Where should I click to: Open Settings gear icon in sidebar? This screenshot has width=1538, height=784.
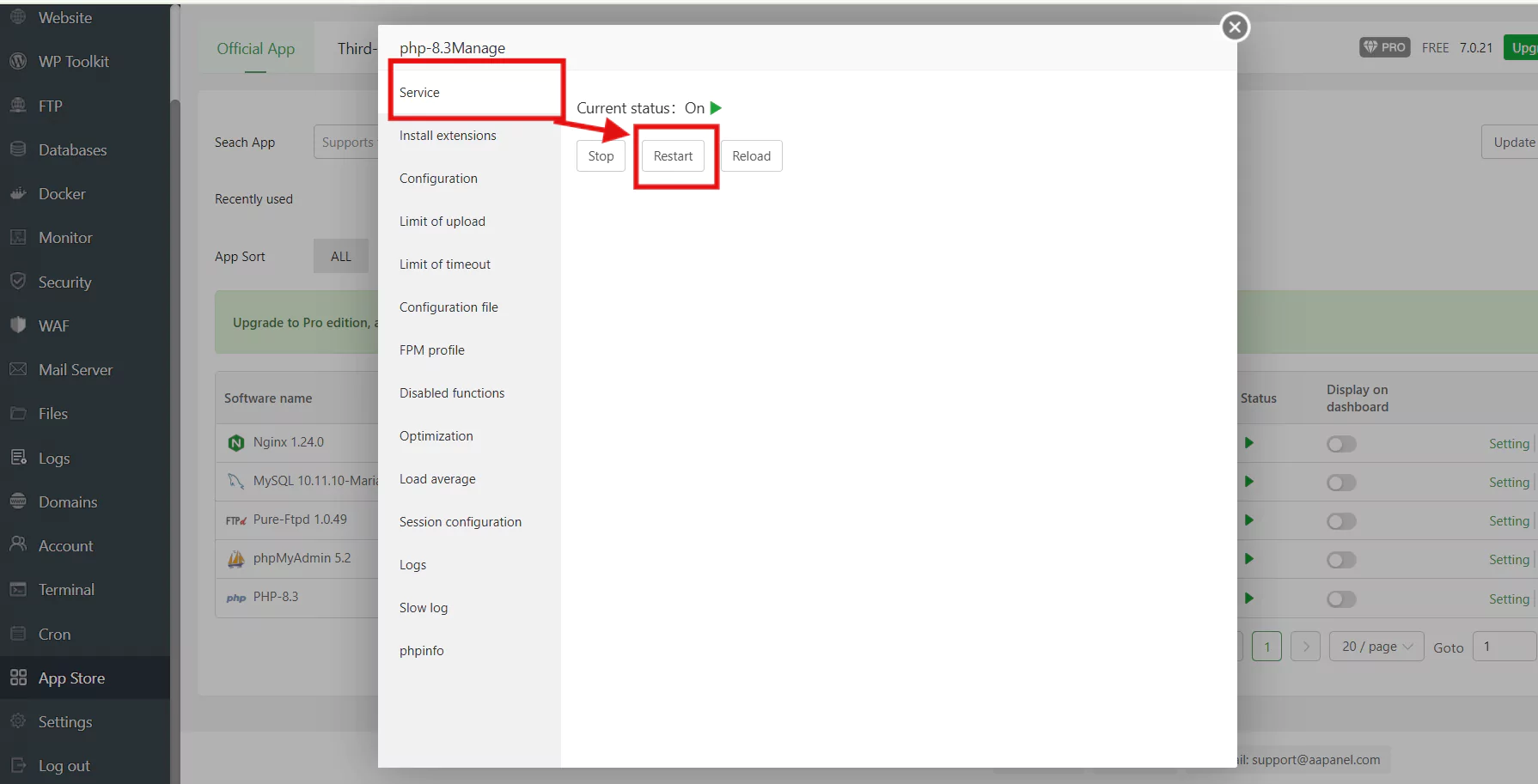click(x=18, y=721)
